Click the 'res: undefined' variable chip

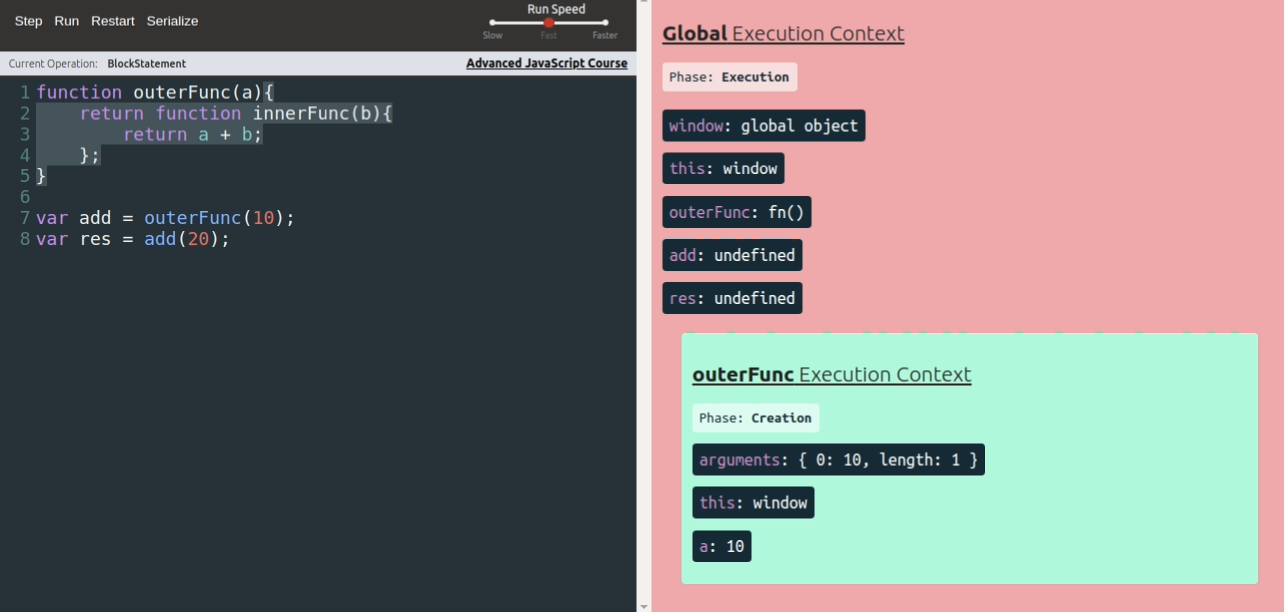(732, 298)
